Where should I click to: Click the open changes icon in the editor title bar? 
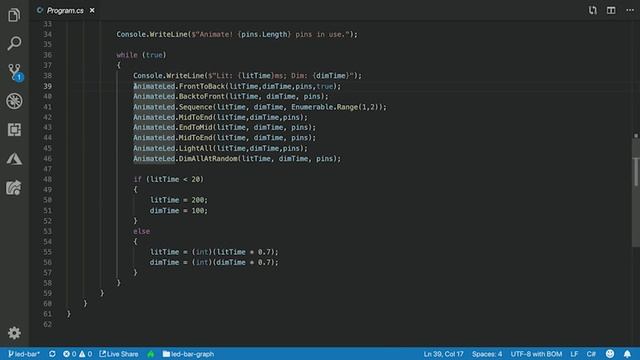click(x=593, y=11)
